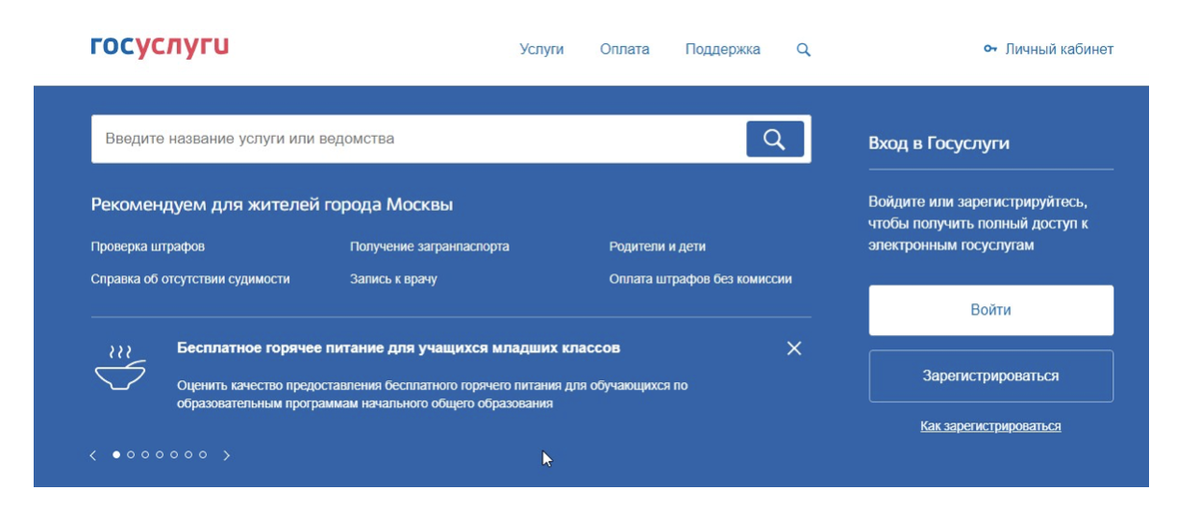Open Как зарегистрироваться link
Image resolution: width=1200 pixels, height=518 pixels.
pyautogui.click(x=991, y=426)
